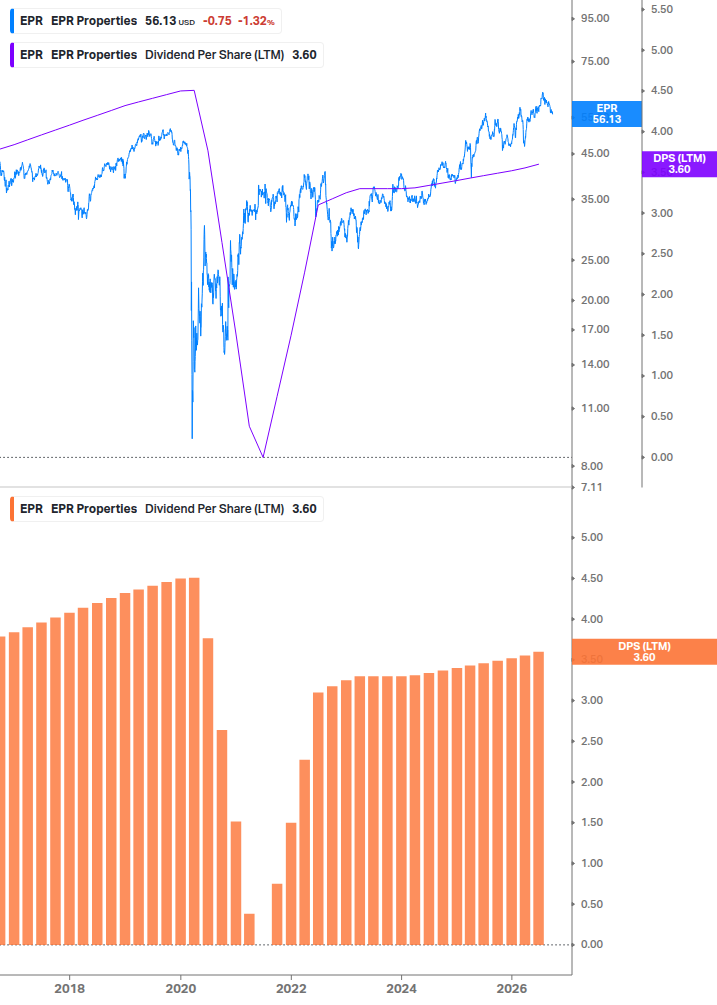Click the 25.00 price axis label
This screenshot has height=1005, width=717.
(x=595, y=260)
